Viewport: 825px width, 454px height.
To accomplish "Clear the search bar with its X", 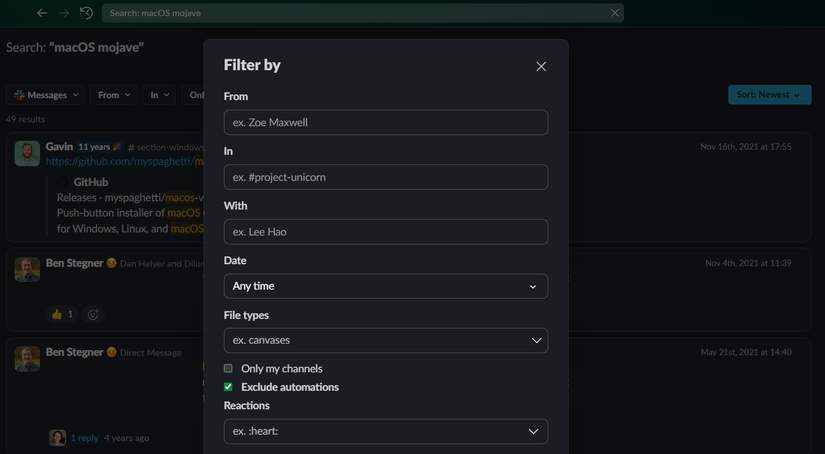I will 615,13.
